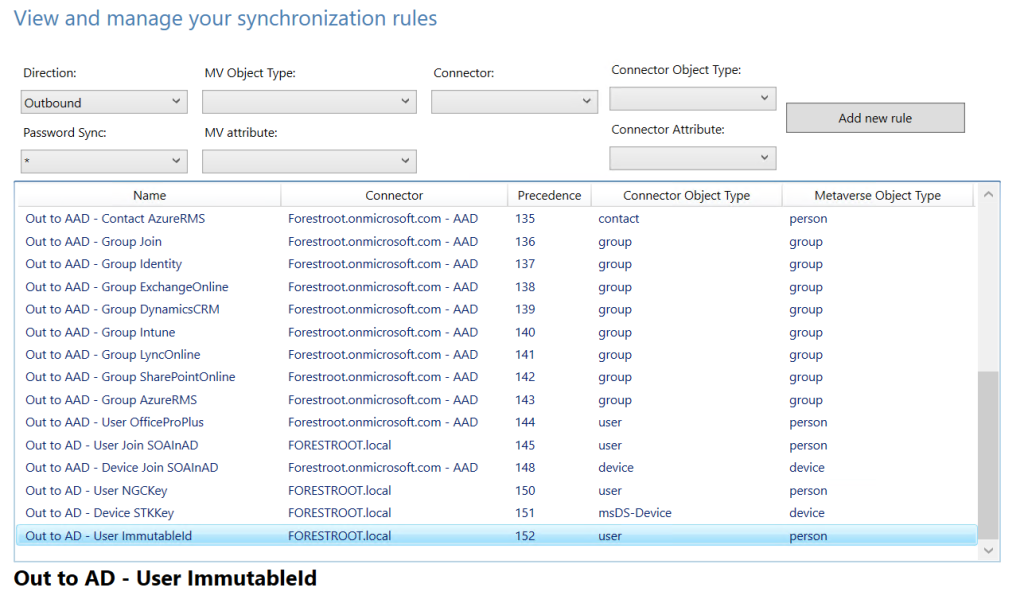This screenshot has height=607, width=1024.
Task: Click the scrollbar up arrow
Action: [988, 195]
